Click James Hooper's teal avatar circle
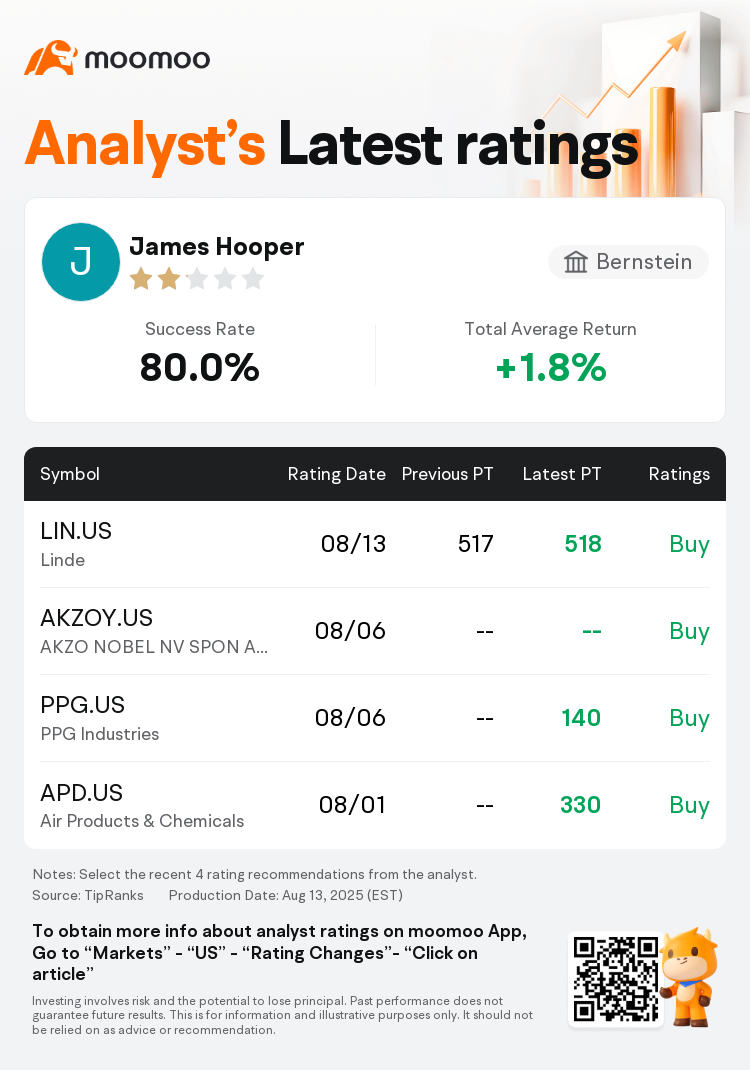 coord(81,261)
